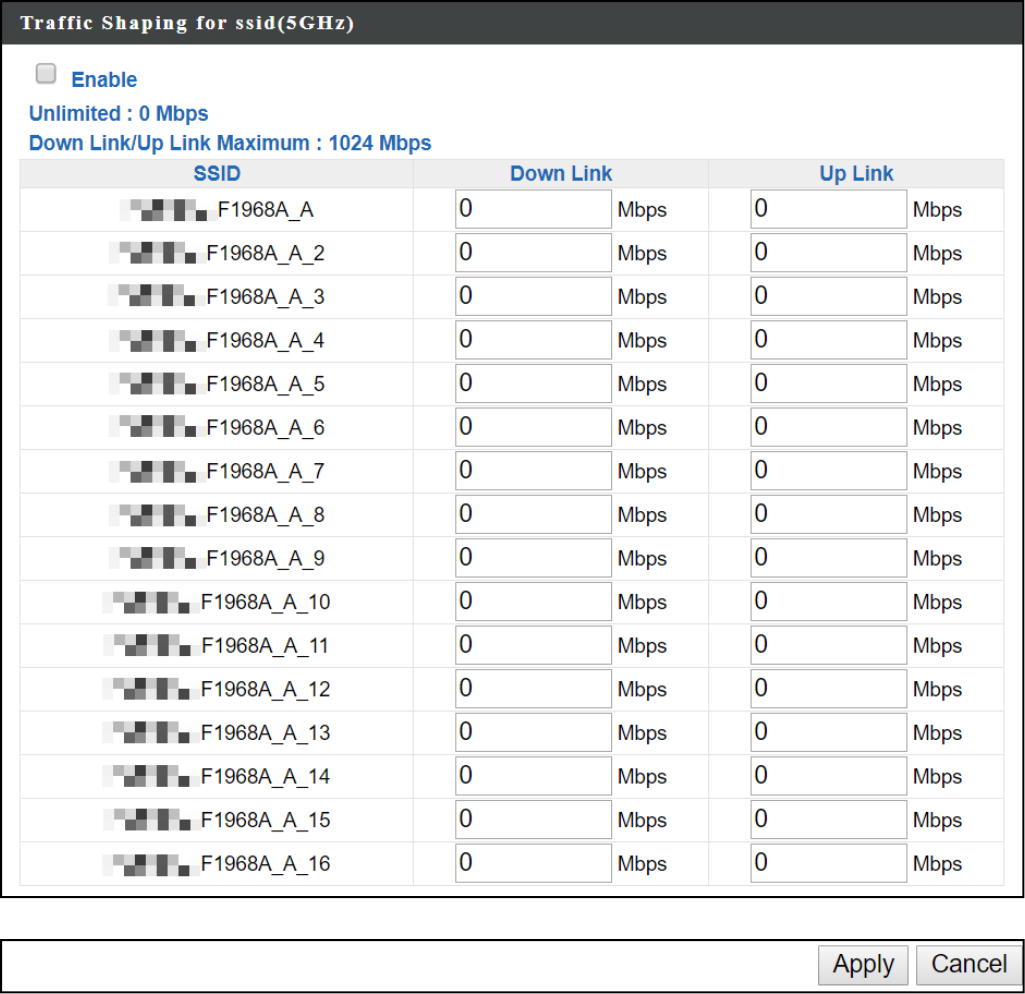Click Down Link input for F1968A_A_15
This screenshot has height=994, width=1025.
(533, 820)
